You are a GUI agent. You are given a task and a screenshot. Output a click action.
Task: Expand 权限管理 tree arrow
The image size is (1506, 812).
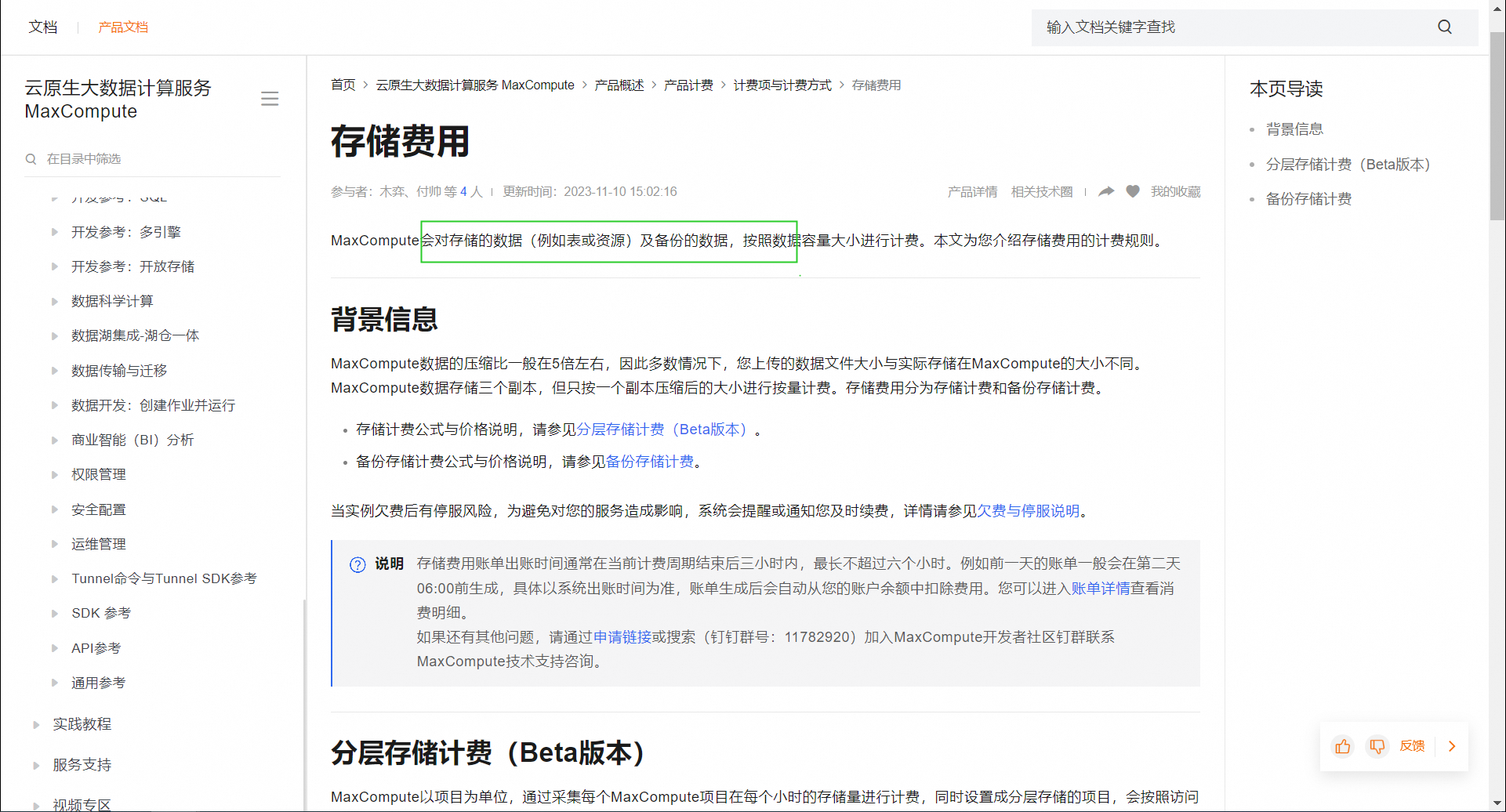coord(55,474)
